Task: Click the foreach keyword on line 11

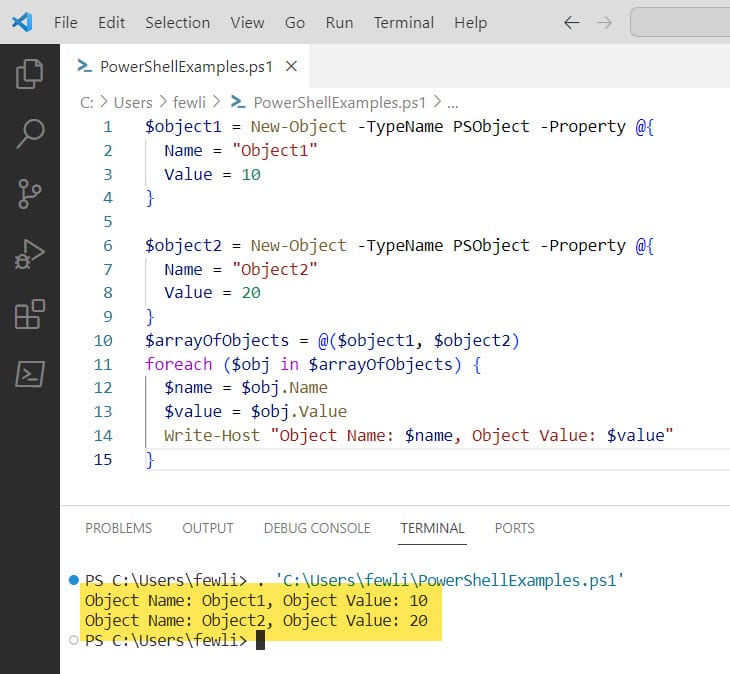Action: click(x=178, y=364)
